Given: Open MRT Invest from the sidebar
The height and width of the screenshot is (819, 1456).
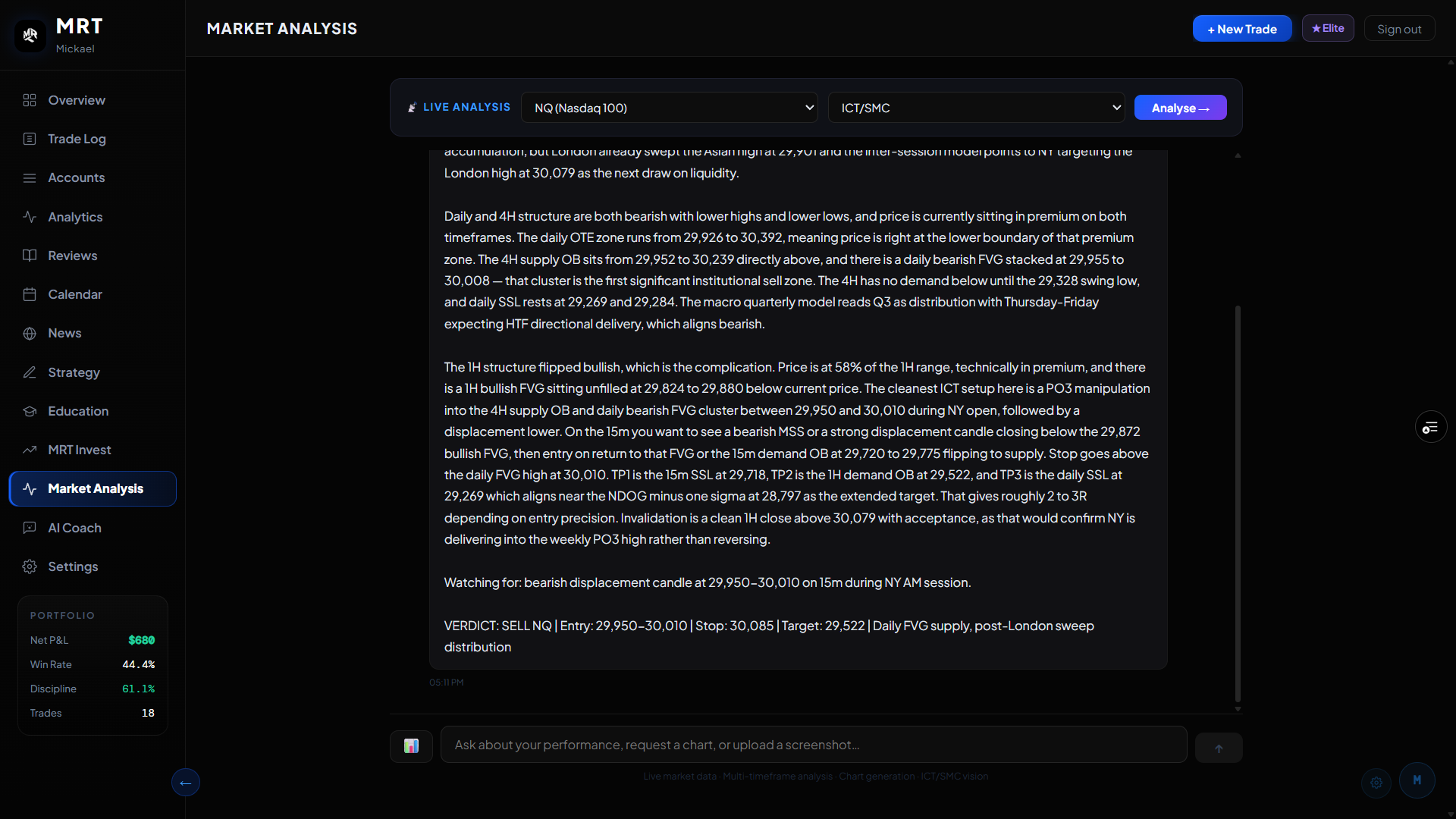Looking at the screenshot, I should pyautogui.click(x=93, y=450).
